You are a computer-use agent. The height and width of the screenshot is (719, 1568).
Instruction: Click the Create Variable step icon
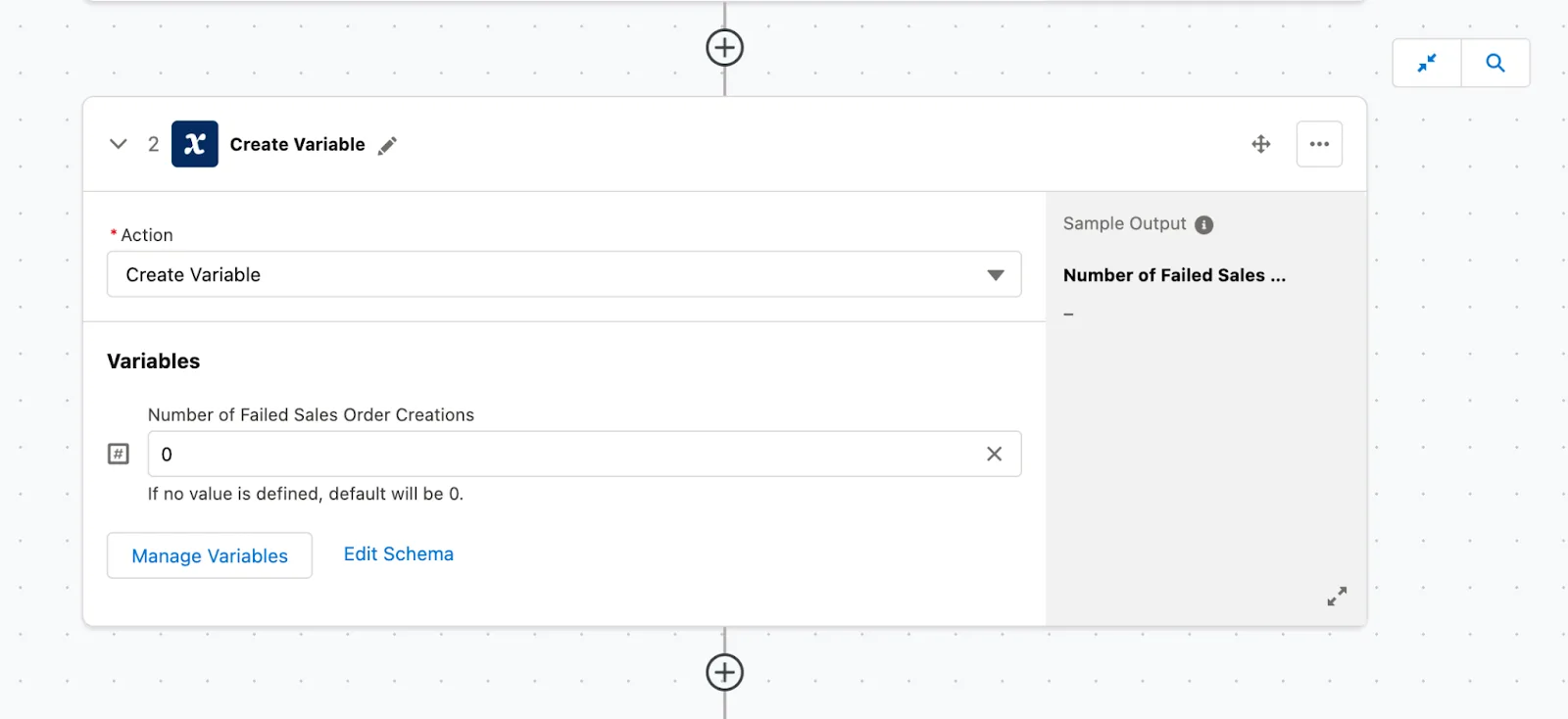pos(195,144)
